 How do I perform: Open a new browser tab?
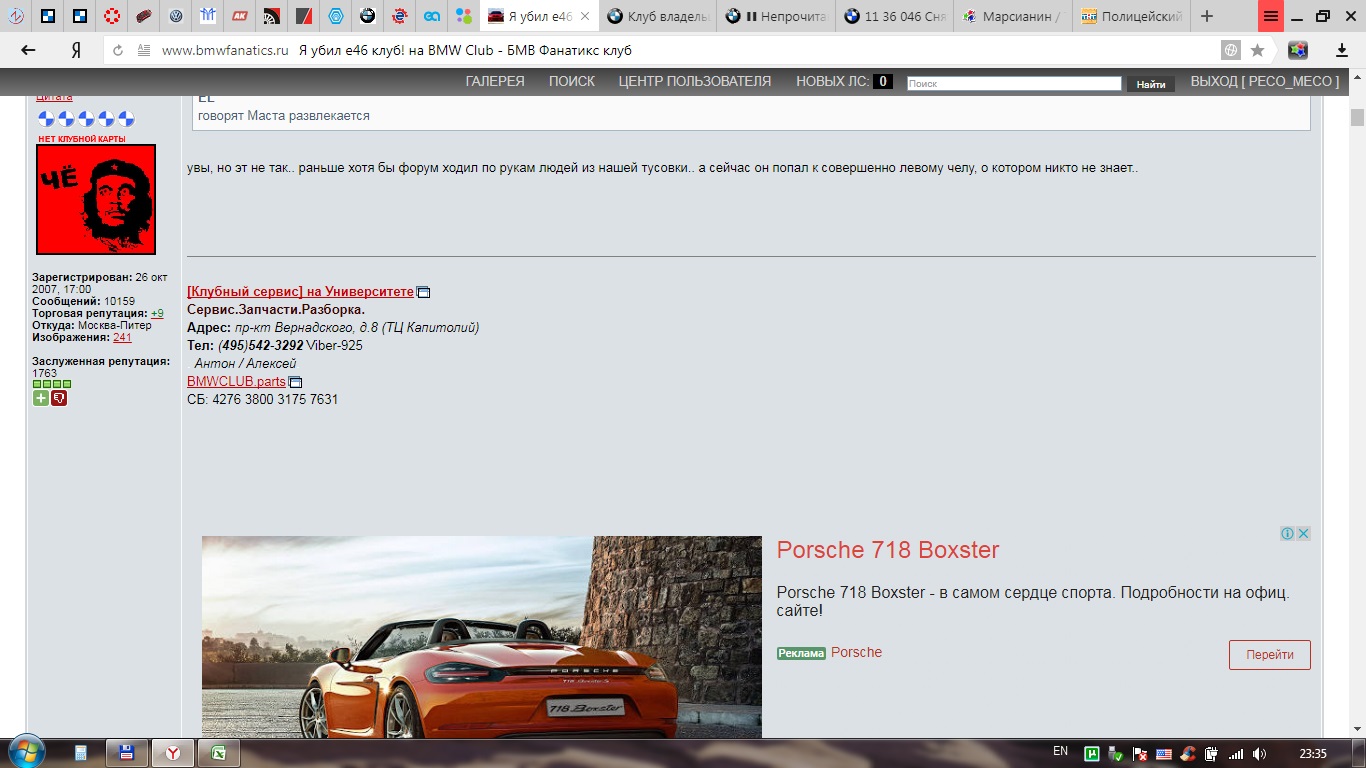pos(1207,16)
